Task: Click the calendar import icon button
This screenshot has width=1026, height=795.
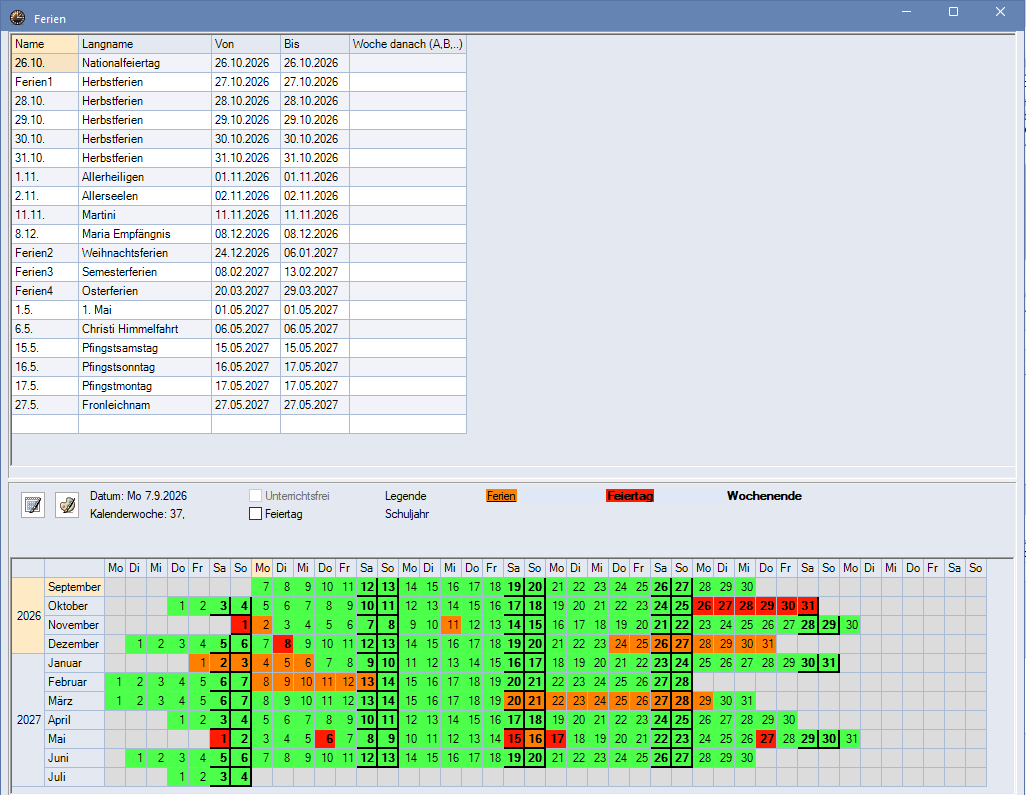Action: point(33,505)
